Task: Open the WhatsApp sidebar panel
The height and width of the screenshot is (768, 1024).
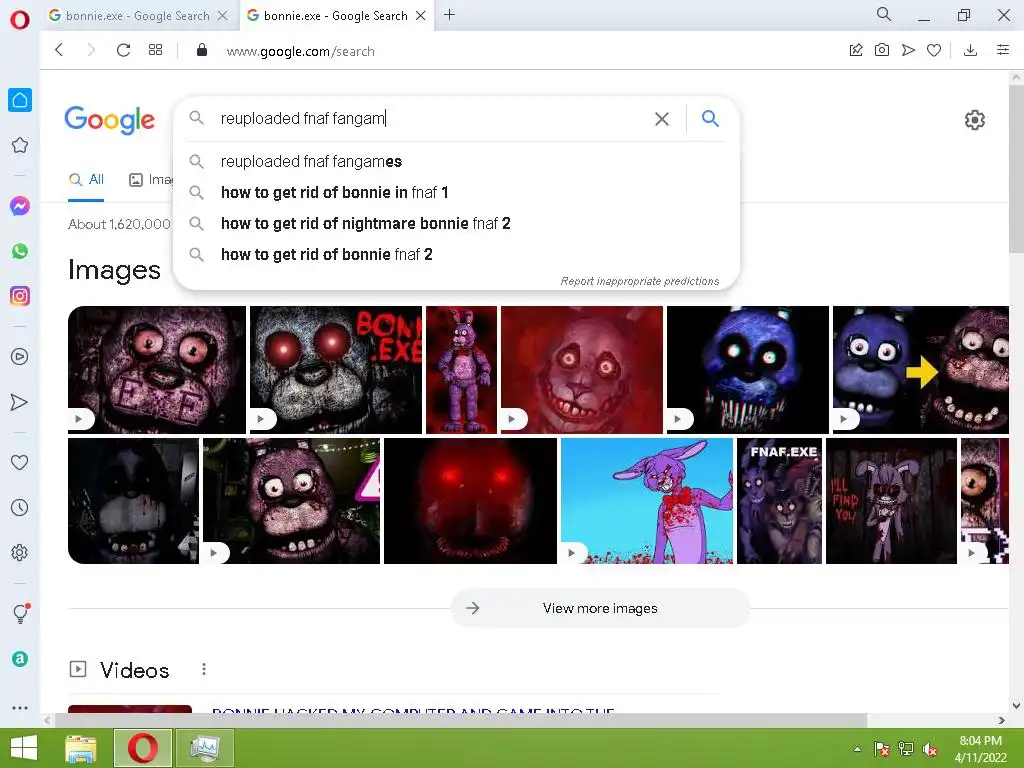Action: click(20, 251)
